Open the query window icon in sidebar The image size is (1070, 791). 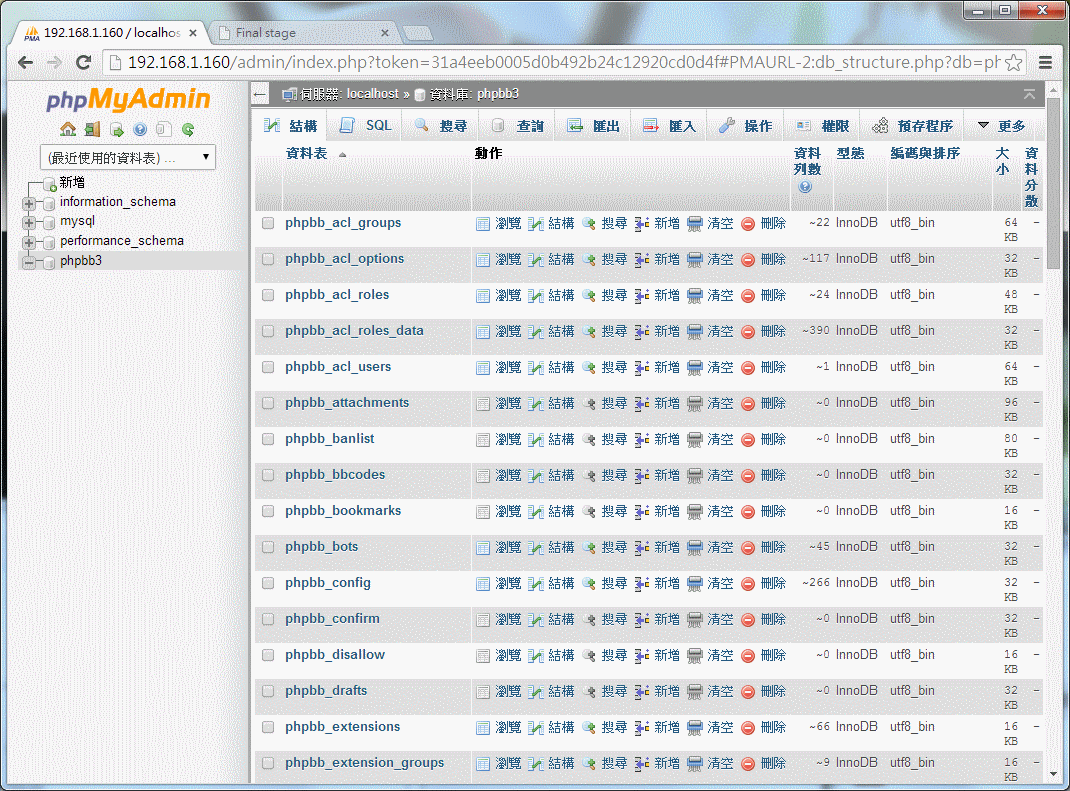tap(117, 129)
